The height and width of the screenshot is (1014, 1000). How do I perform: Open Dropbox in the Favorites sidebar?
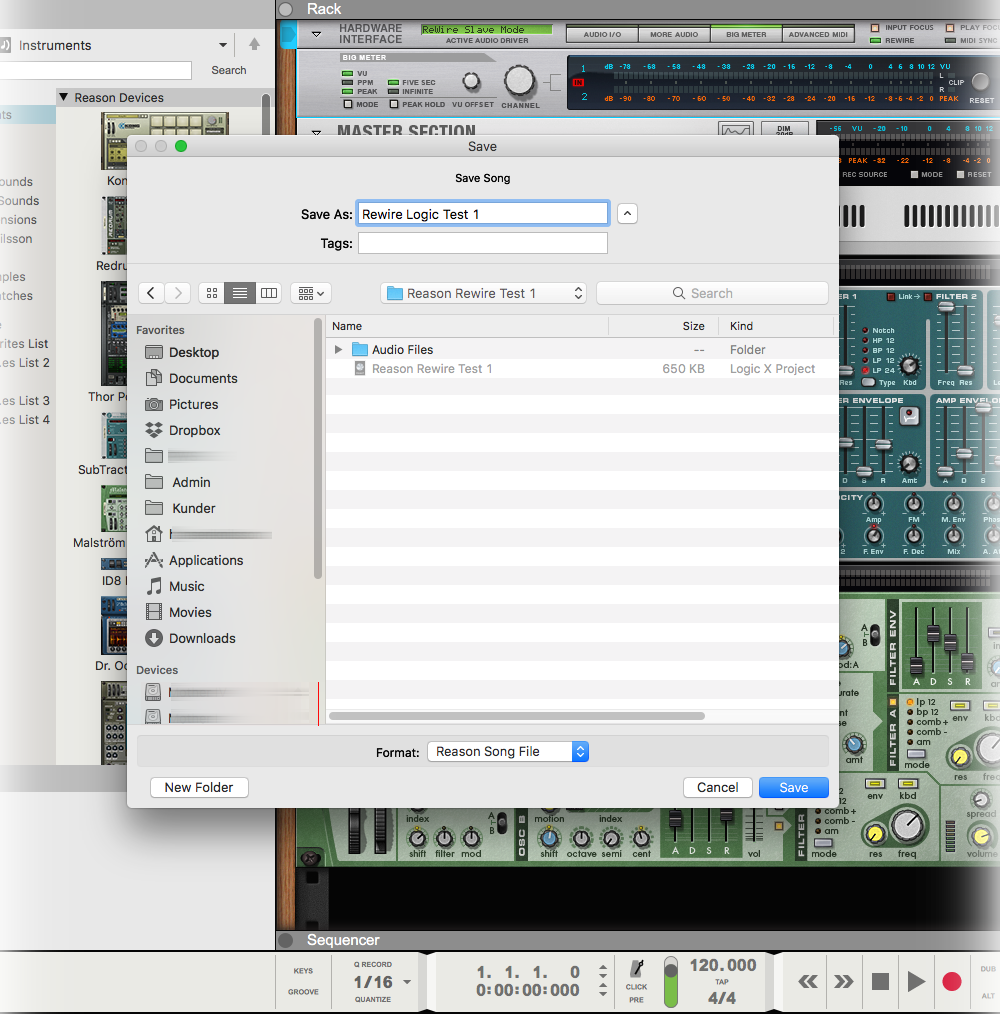194,430
